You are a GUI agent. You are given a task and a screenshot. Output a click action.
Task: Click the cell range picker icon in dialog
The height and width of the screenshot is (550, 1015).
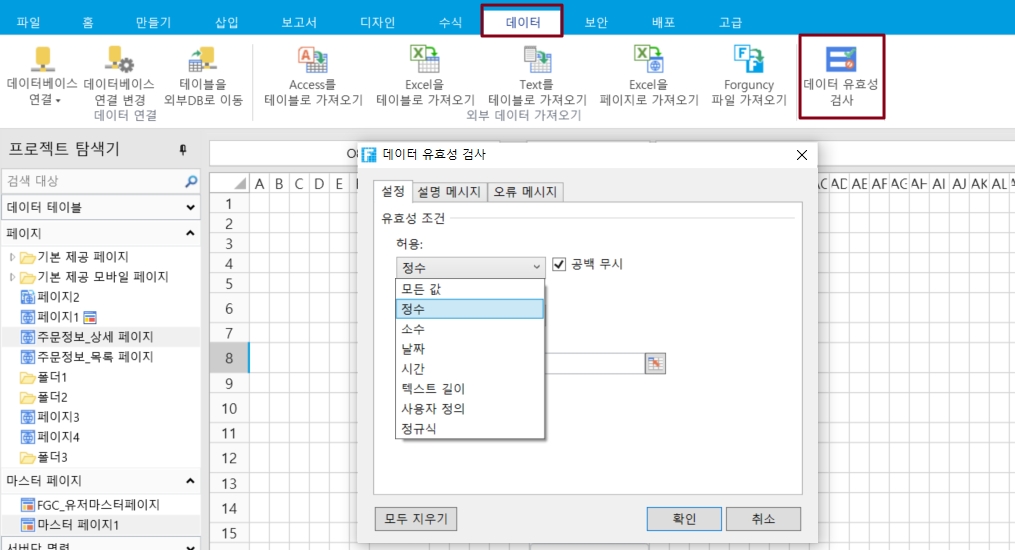coord(655,364)
